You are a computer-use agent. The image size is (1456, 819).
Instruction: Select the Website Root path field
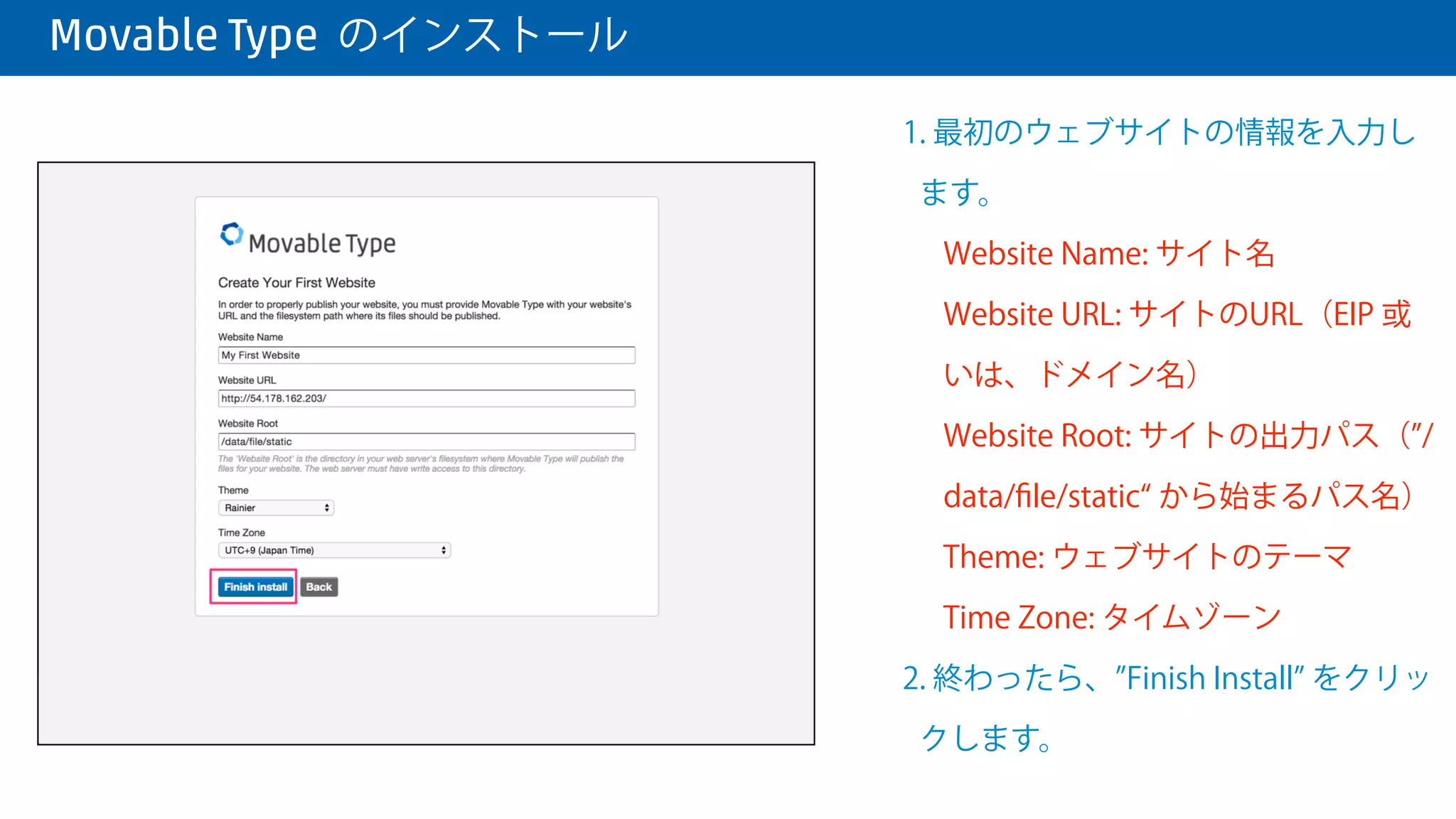(x=427, y=441)
